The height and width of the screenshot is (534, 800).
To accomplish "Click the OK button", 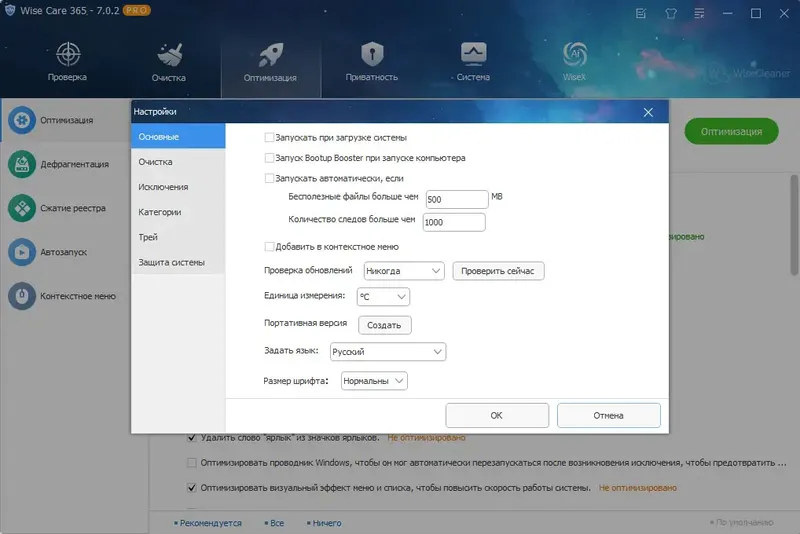I will pyautogui.click(x=497, y=415).
